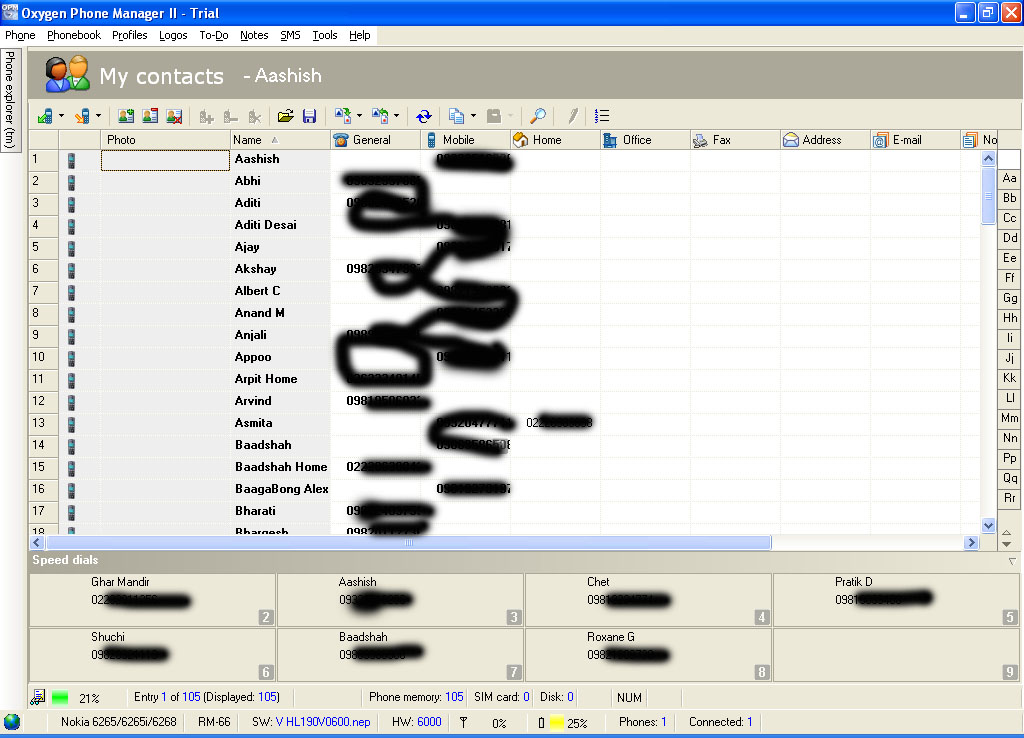This screenshot has width=1024, height=738.
Task: Click the Office column header
Action: point(645,140)
